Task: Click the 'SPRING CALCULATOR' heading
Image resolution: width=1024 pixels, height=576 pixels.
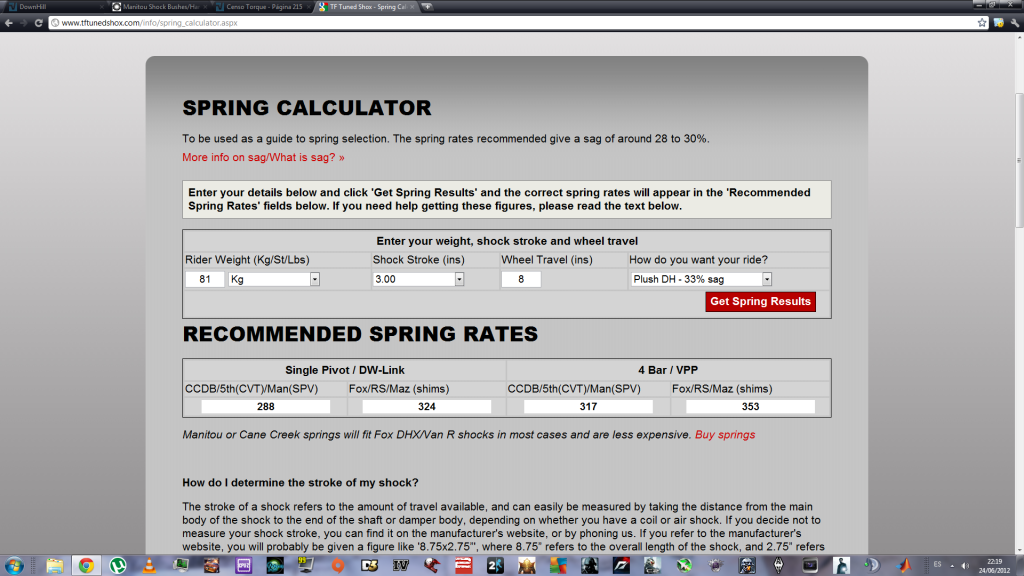Action: pyautogui.click(x=307, y=108)
